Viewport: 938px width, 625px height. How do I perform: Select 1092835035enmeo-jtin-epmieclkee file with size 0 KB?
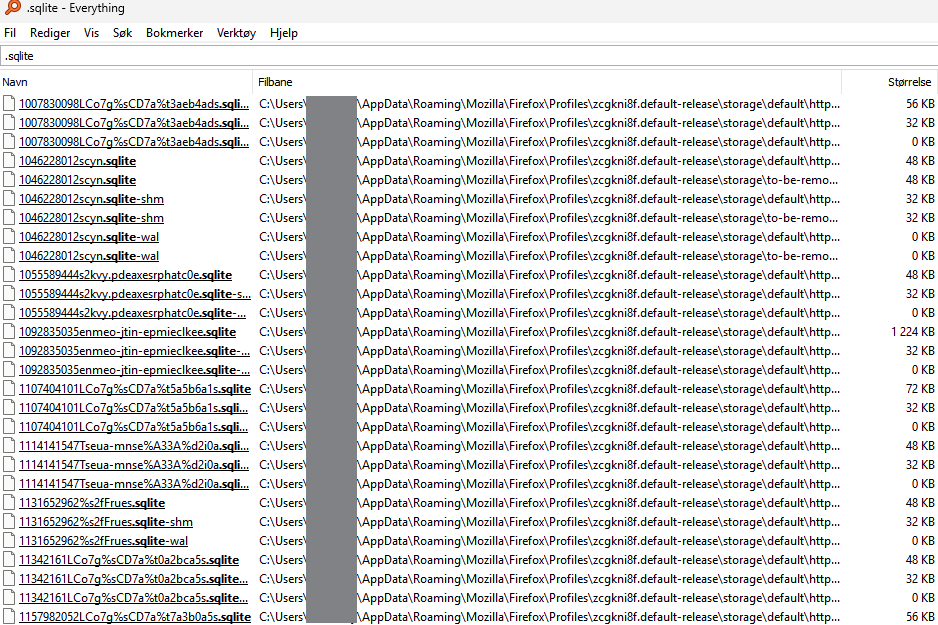click(134, 370)
